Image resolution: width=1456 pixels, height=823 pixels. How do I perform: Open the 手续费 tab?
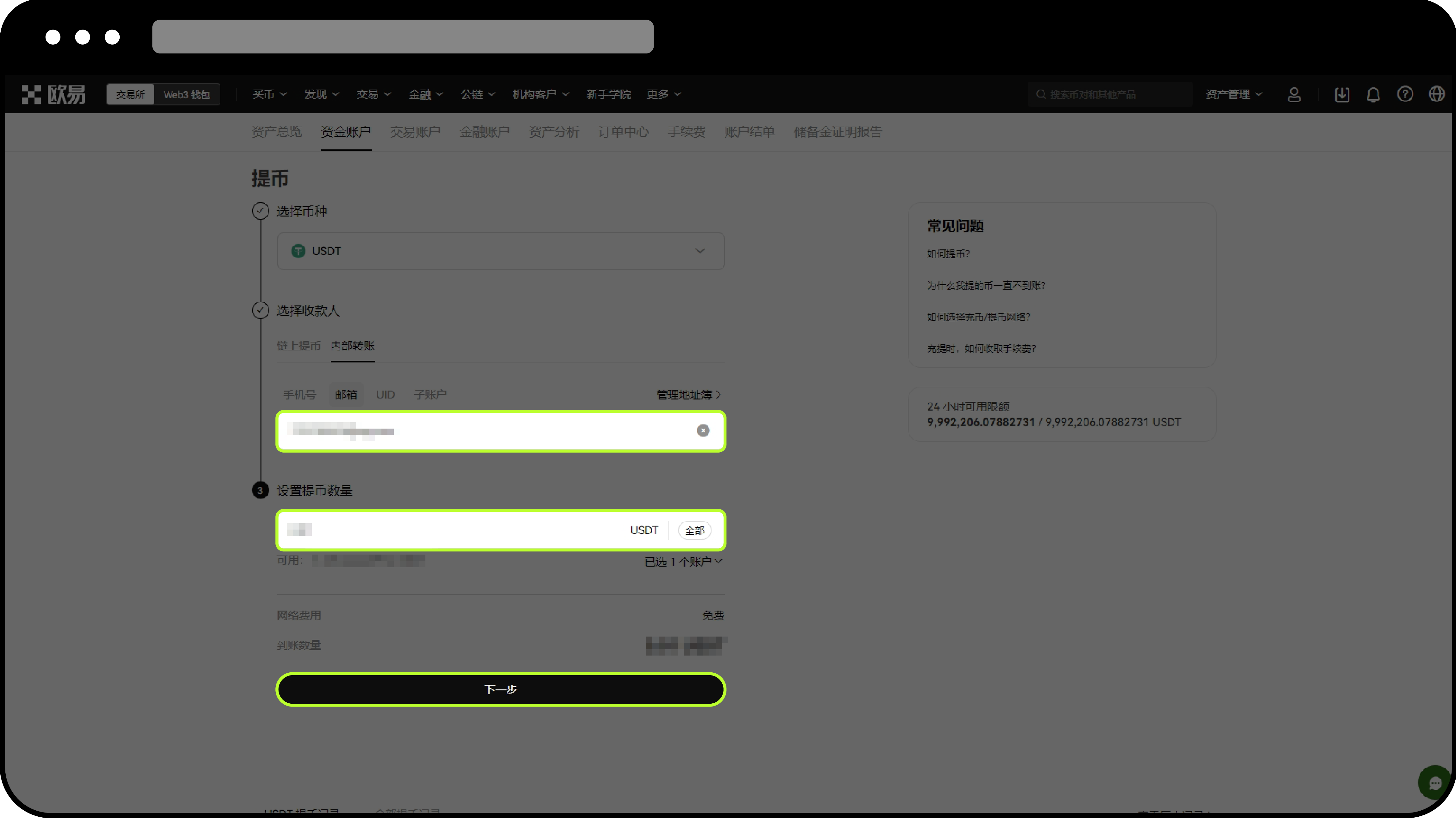pyautogui.click(x=686, y=132)
